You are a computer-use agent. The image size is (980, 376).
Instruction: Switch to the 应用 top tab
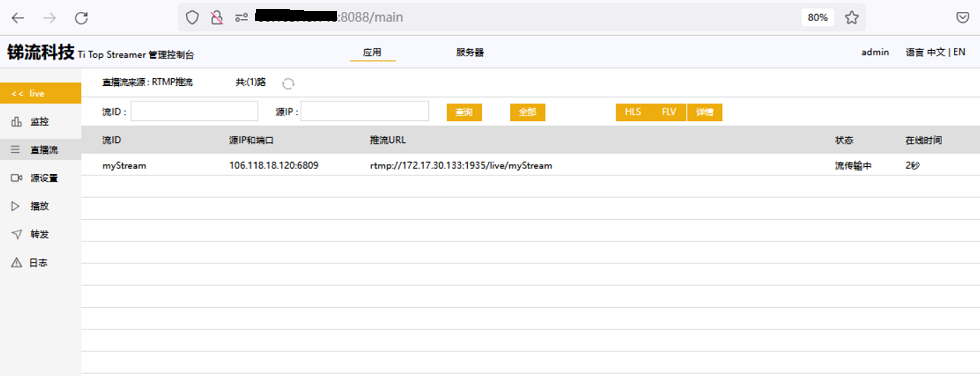pyautogui.click(x=372, y=53)
